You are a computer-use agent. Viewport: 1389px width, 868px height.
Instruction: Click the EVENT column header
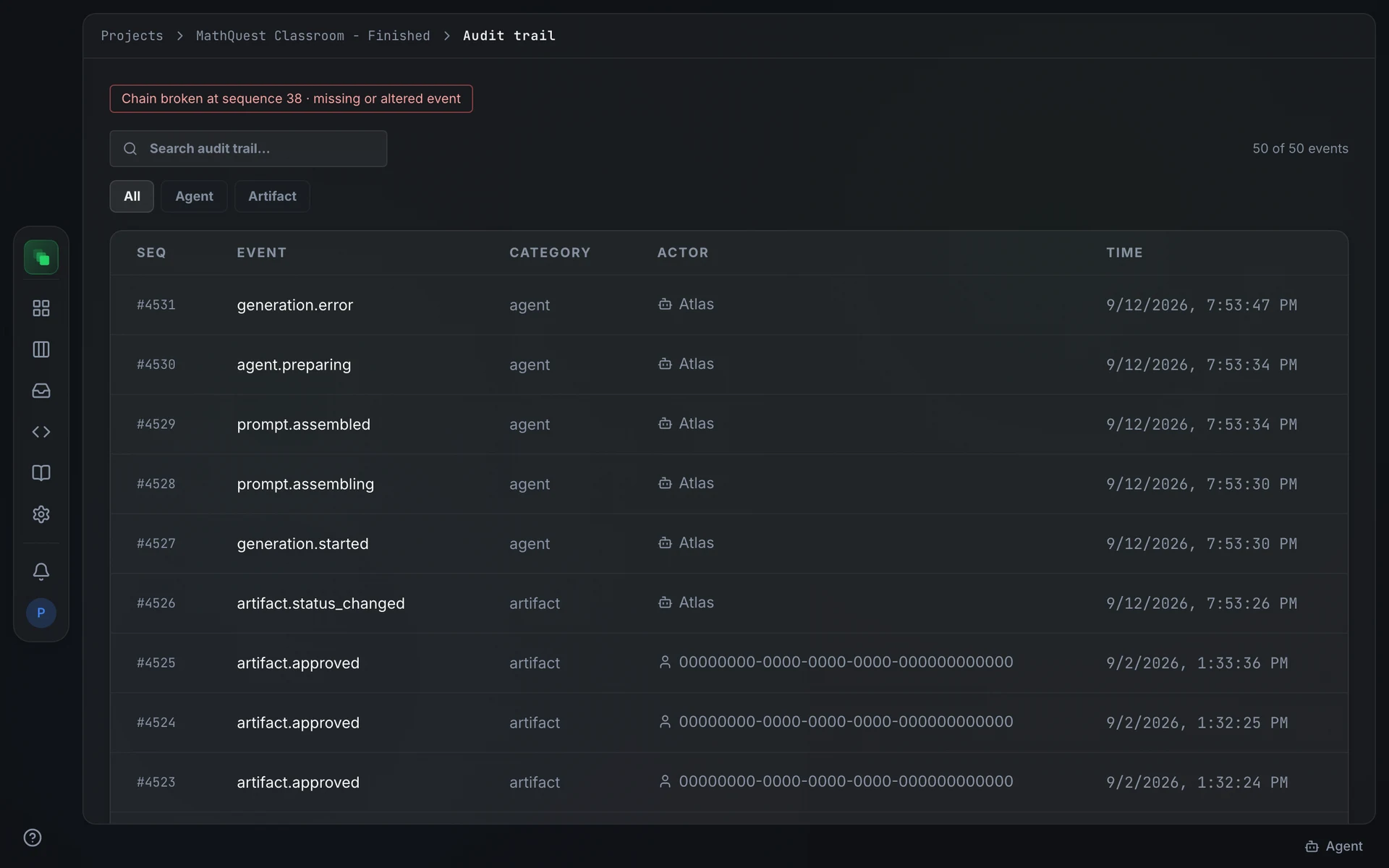point(262,252)
